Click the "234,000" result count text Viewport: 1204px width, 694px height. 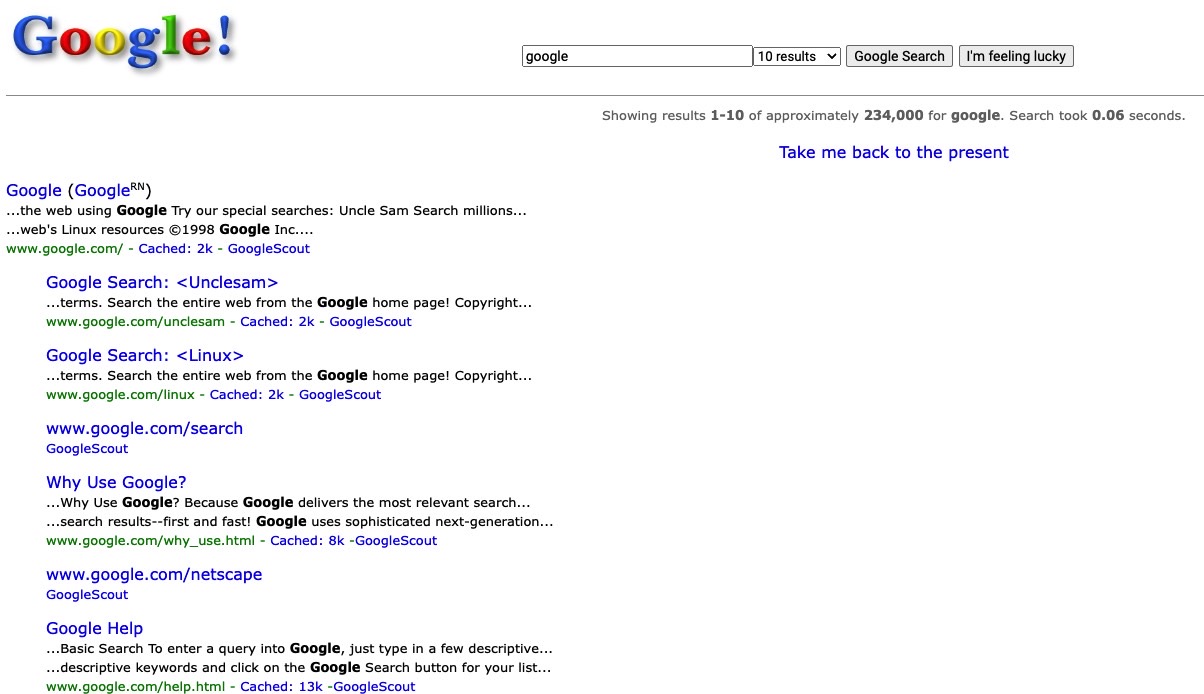pyautogui.click(x=893, y=115)
